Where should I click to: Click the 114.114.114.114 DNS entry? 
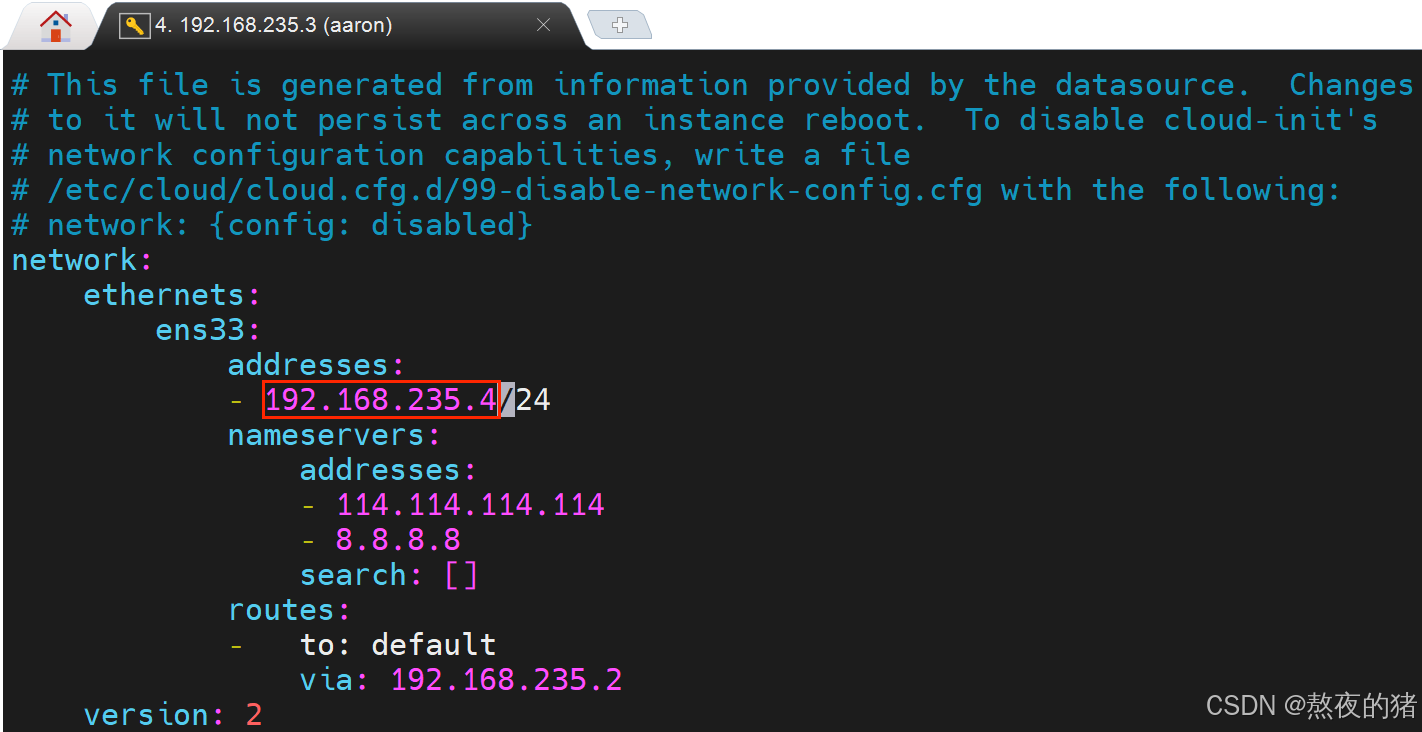[x=470, y=505]
